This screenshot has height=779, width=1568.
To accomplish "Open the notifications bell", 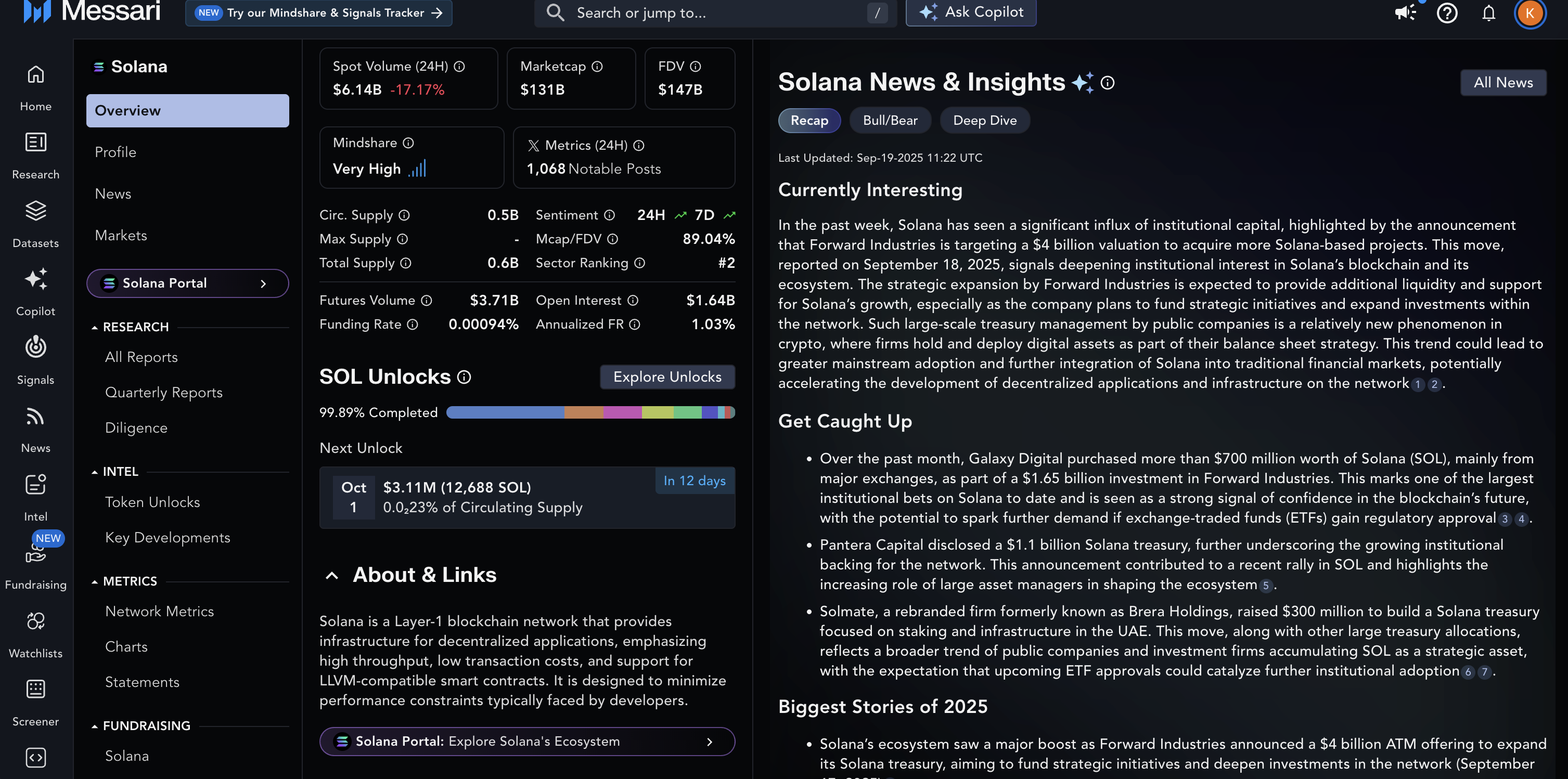I will (x=1488, y=12).
